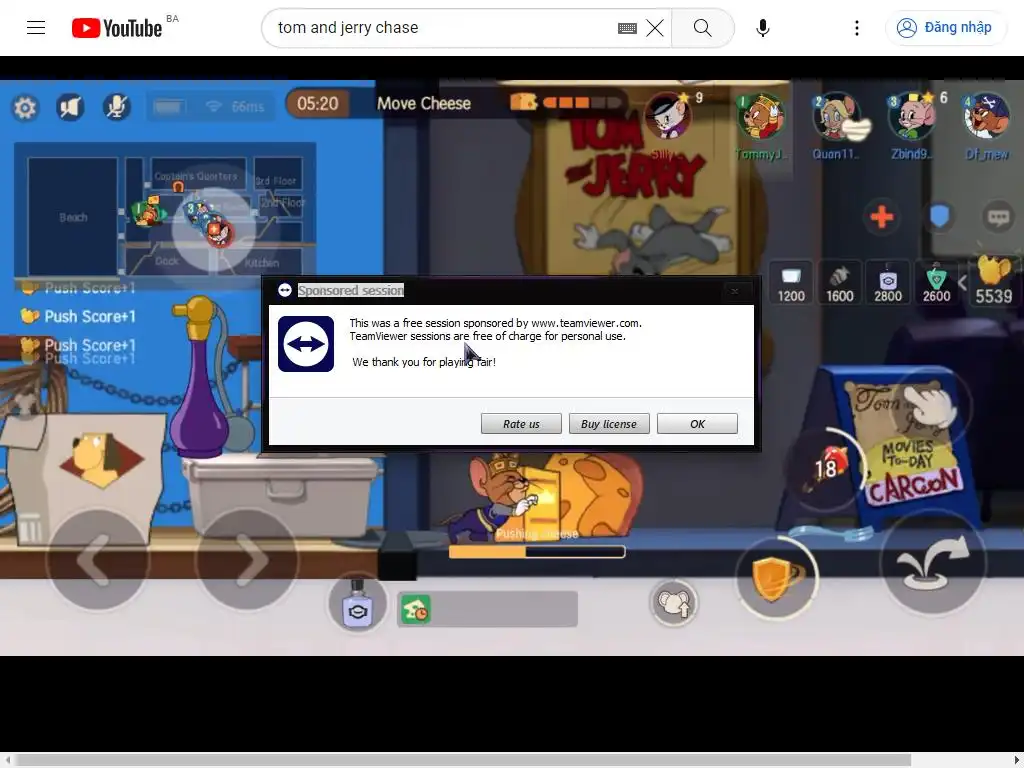Click the Sponsored session title text
The image size is (1024, 768).
coord(351,291)
